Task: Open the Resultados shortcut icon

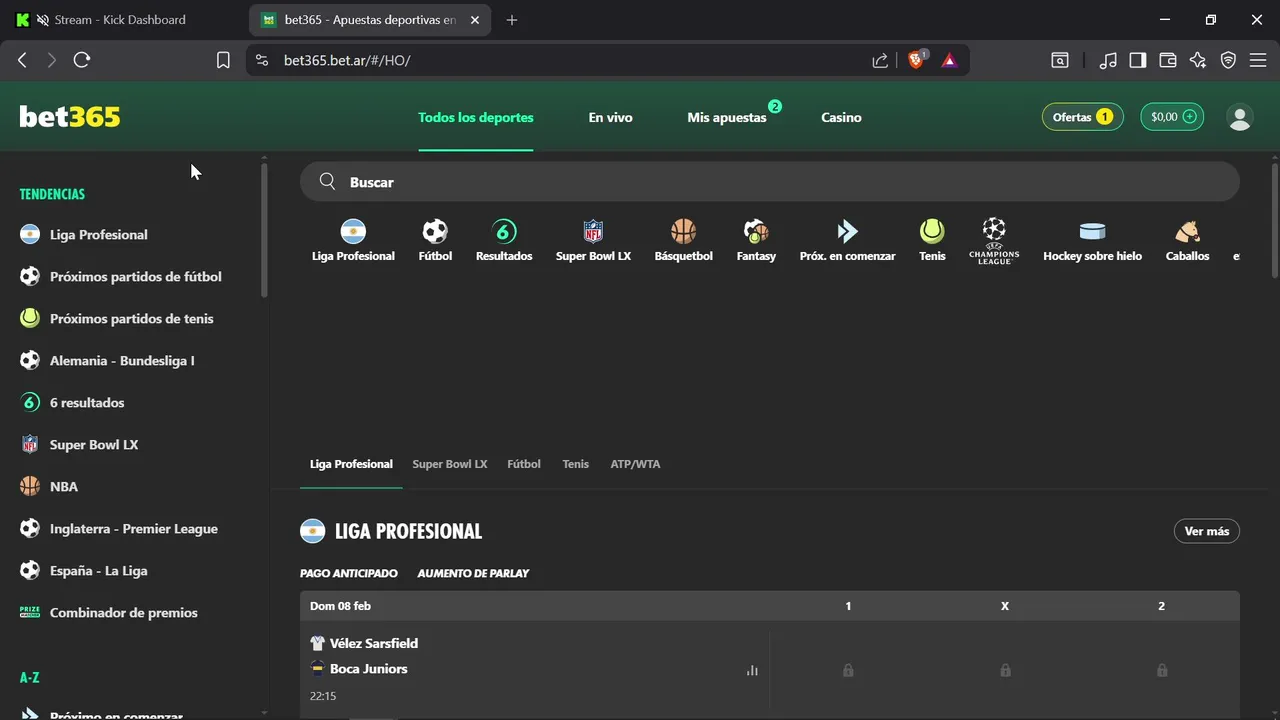Action: coord(504,232)
